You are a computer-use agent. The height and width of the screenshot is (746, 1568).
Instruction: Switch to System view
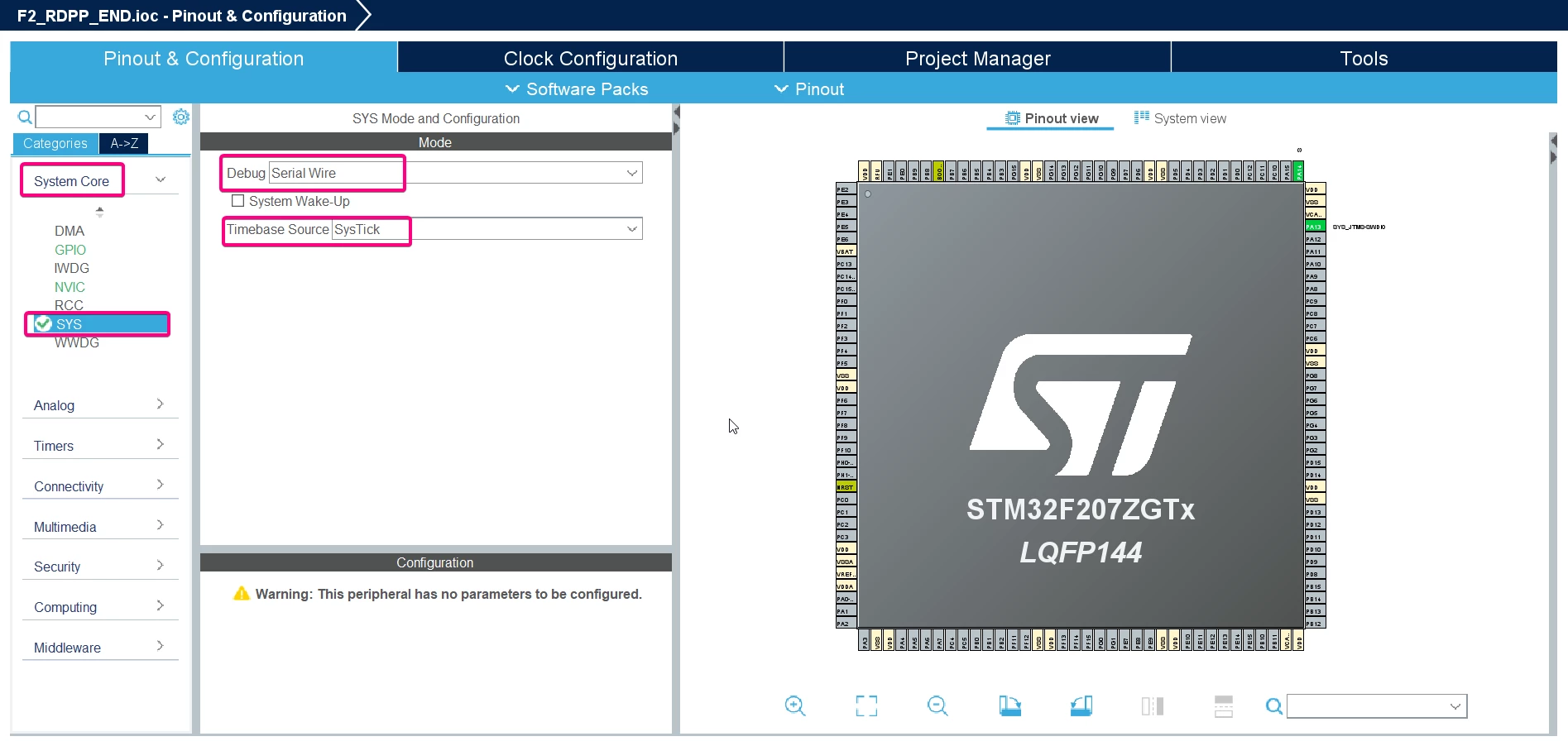tap(1180, 118)
